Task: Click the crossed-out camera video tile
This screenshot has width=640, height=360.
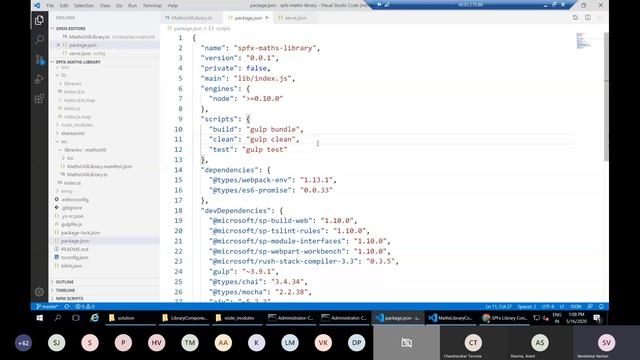Action: point(407,342)
